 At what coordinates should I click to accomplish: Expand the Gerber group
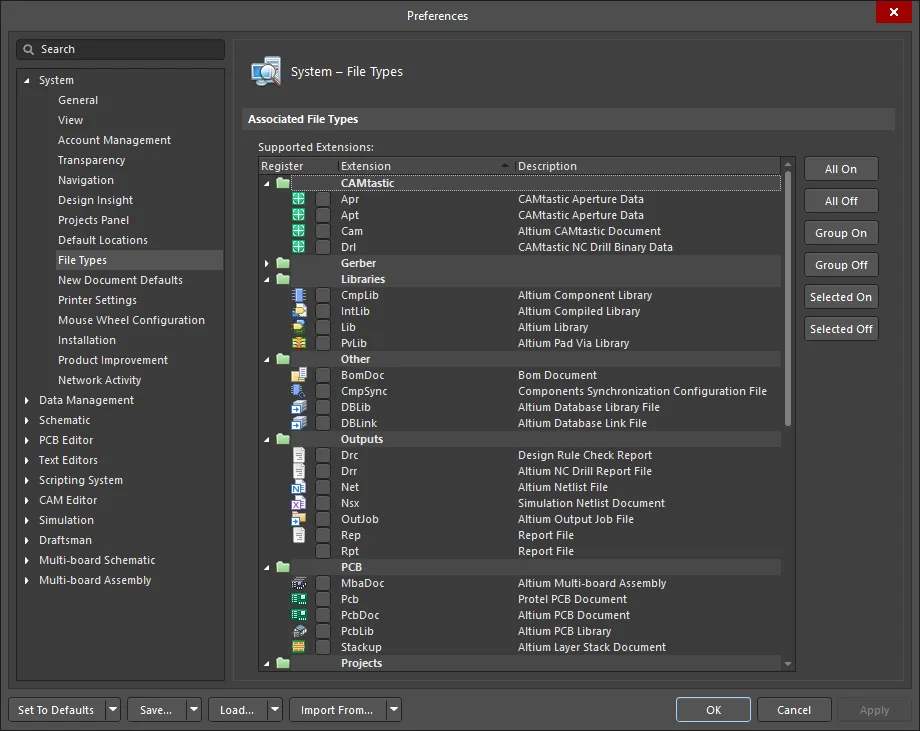pos(267,263)
